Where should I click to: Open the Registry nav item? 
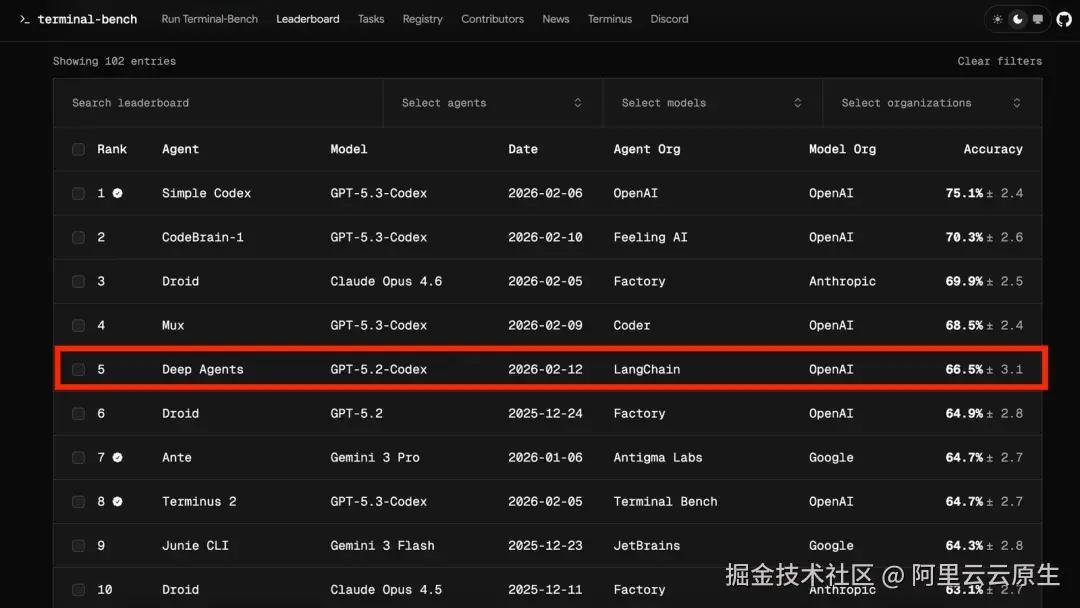(x=422, y=19)
